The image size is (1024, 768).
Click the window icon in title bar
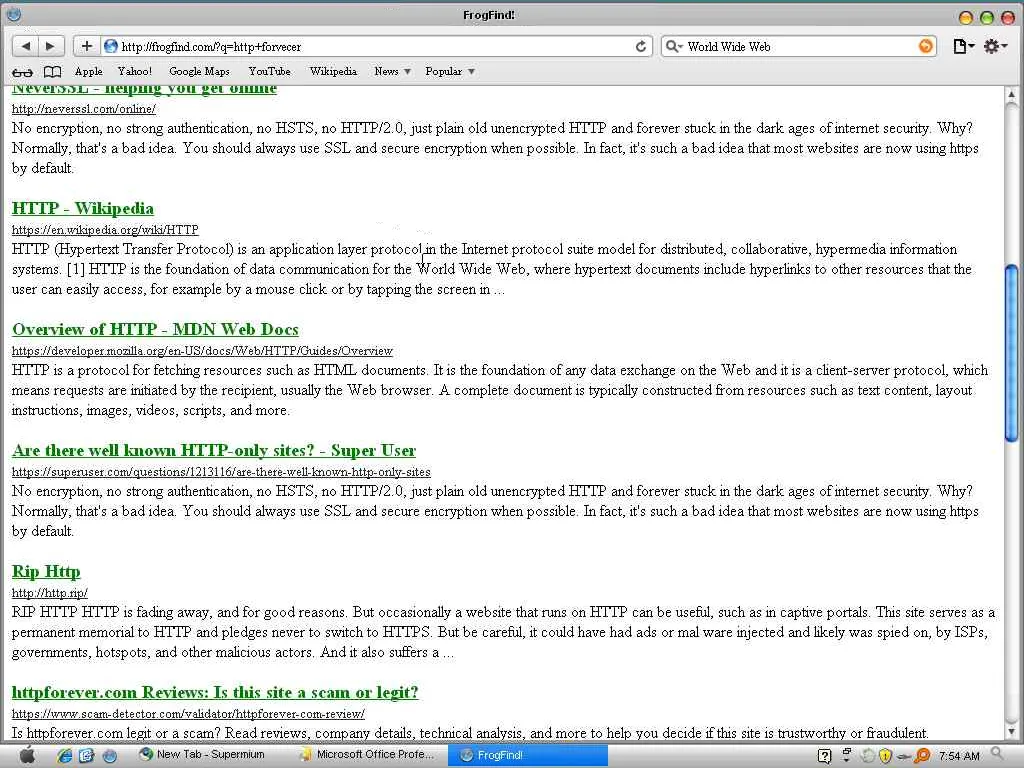13,14
